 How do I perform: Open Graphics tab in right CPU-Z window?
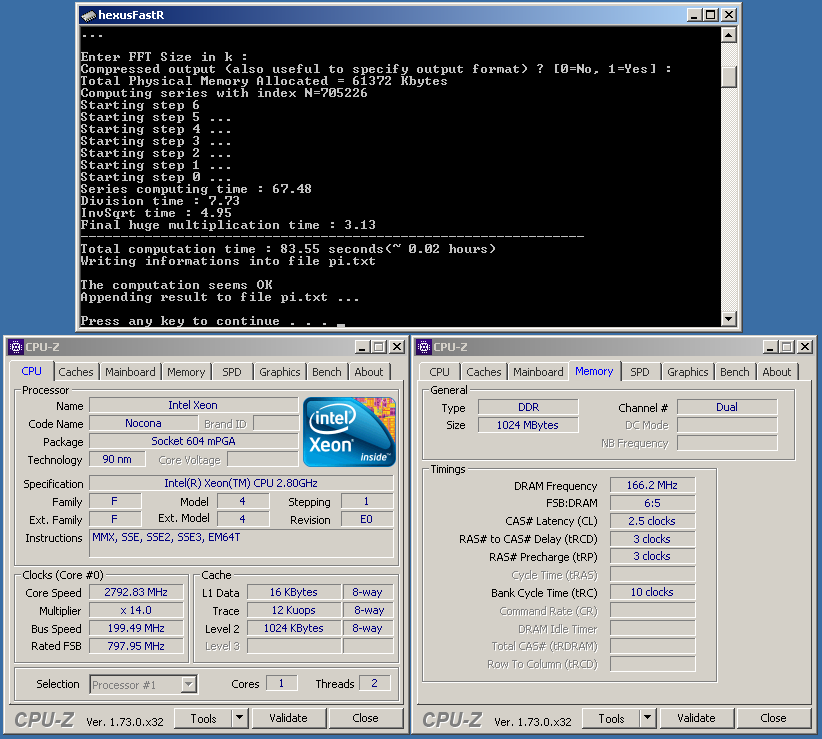click(687, 372)
